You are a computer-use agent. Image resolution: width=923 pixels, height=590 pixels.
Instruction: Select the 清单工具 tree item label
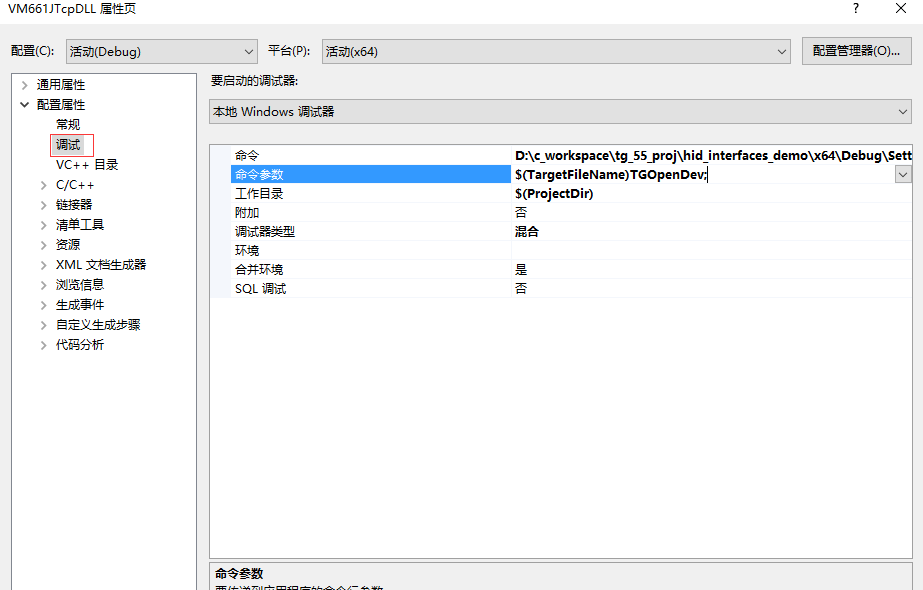80,225
